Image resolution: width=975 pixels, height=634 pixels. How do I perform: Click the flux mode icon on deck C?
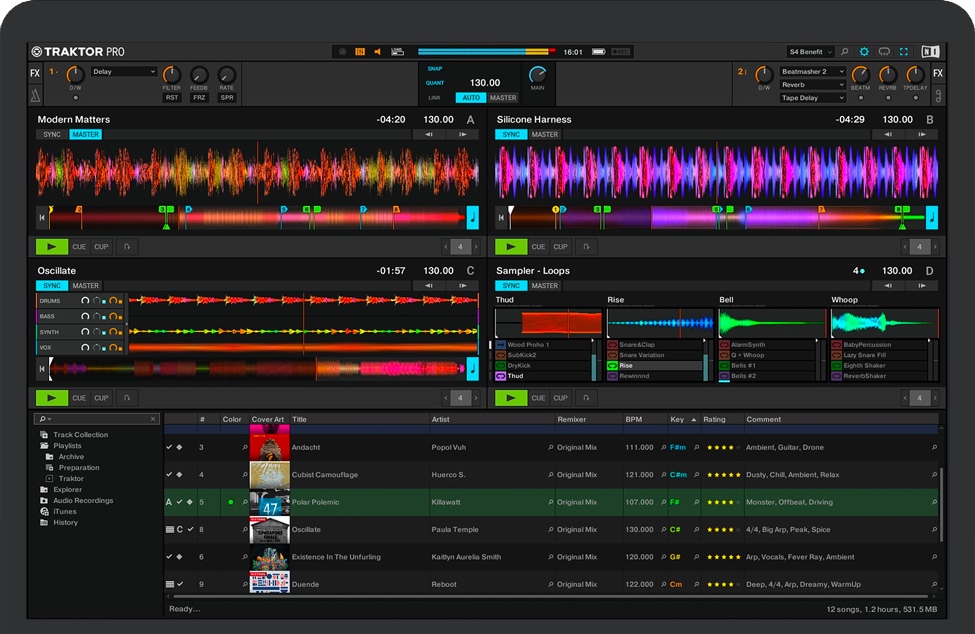(x=127, y=398)
